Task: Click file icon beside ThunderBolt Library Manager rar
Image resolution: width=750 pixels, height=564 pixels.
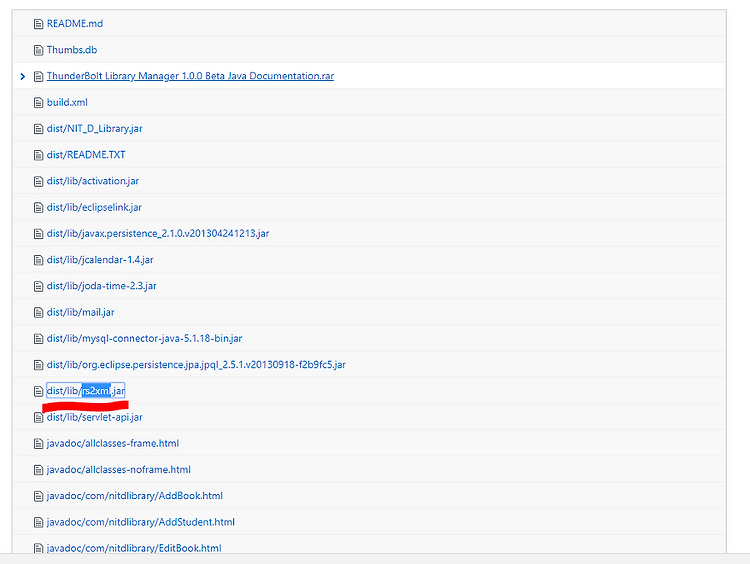Action: 38,77
